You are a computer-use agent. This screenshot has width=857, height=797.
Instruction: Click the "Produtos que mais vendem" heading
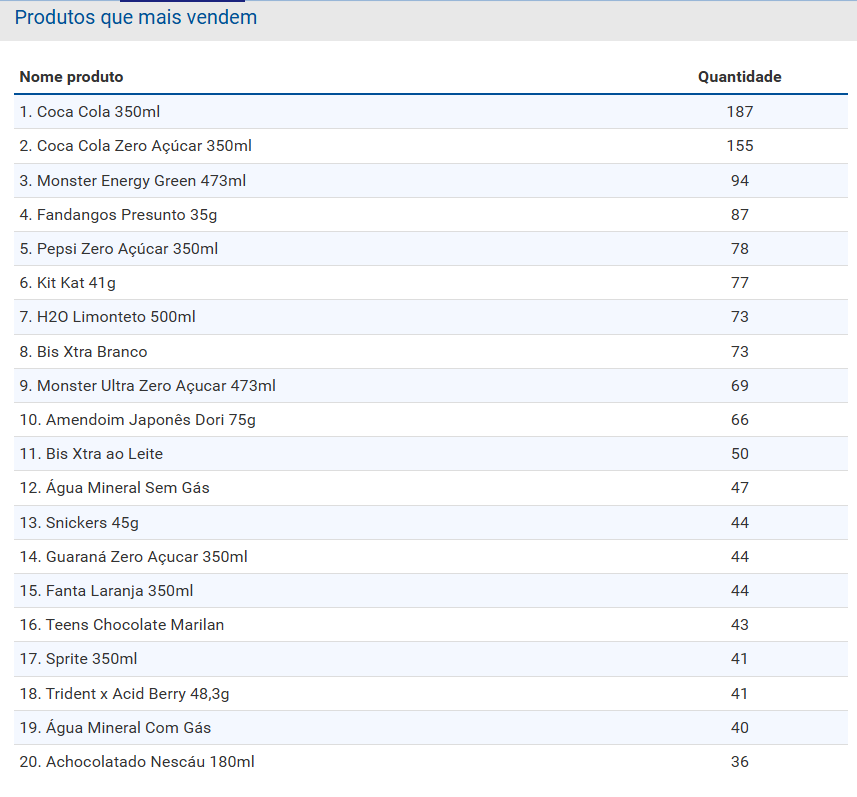point(136,17)
